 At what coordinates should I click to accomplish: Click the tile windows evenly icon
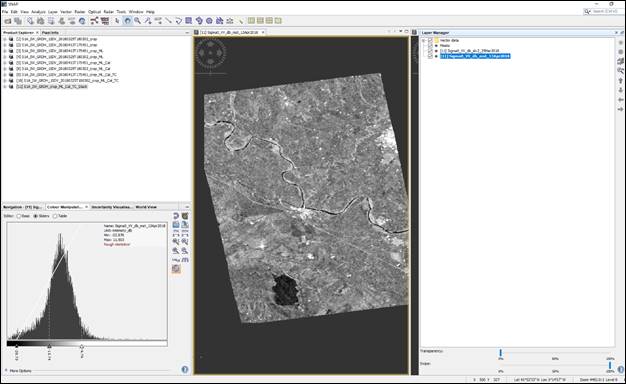click(269, 21)
